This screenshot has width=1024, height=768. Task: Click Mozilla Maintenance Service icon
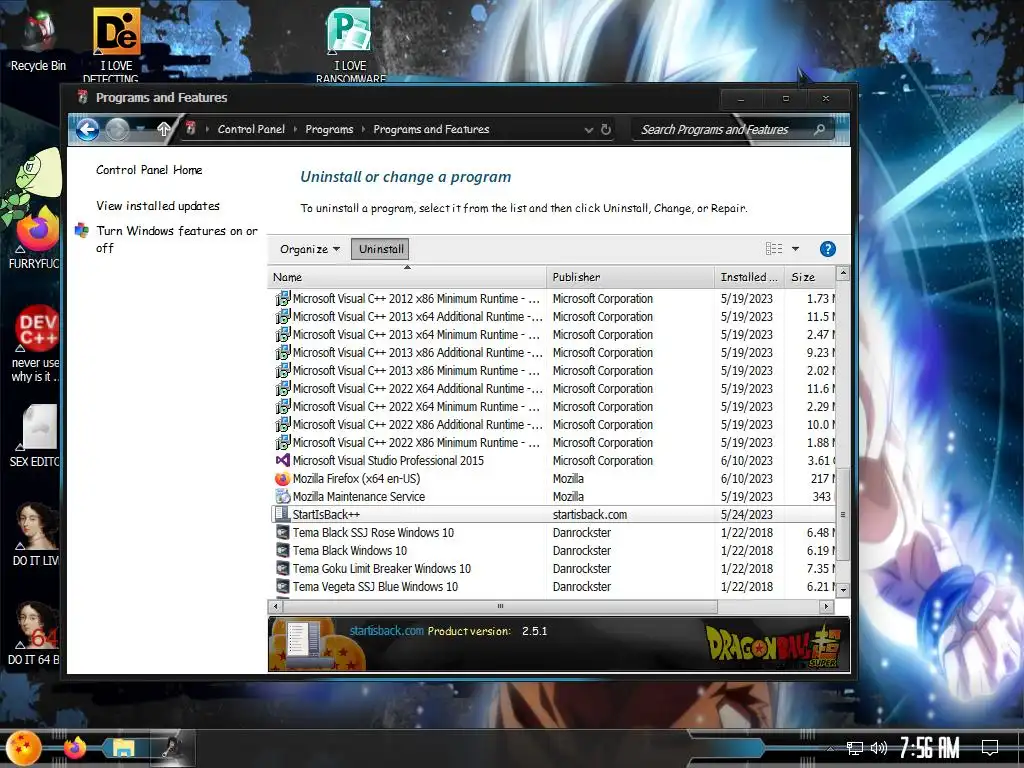[282, 496]
